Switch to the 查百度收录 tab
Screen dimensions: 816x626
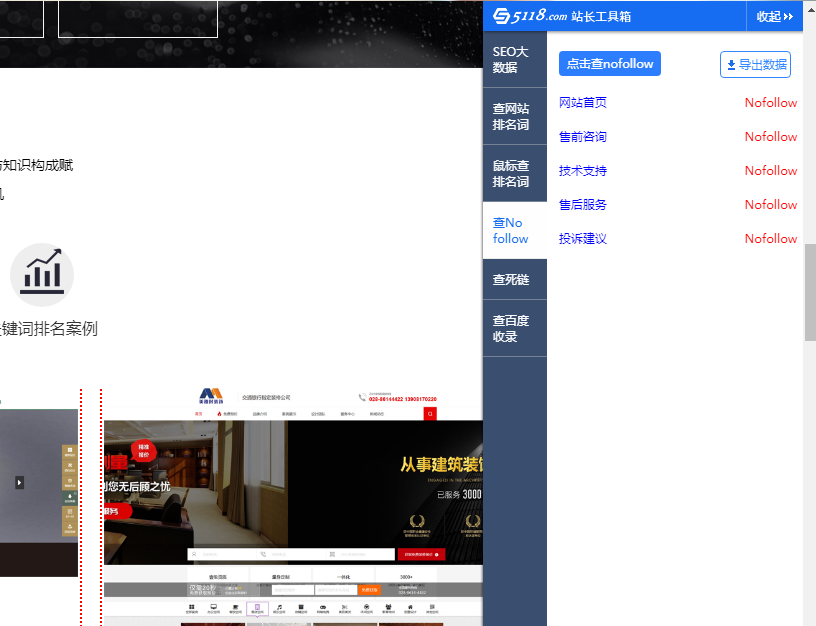click(x=513, y=327)
